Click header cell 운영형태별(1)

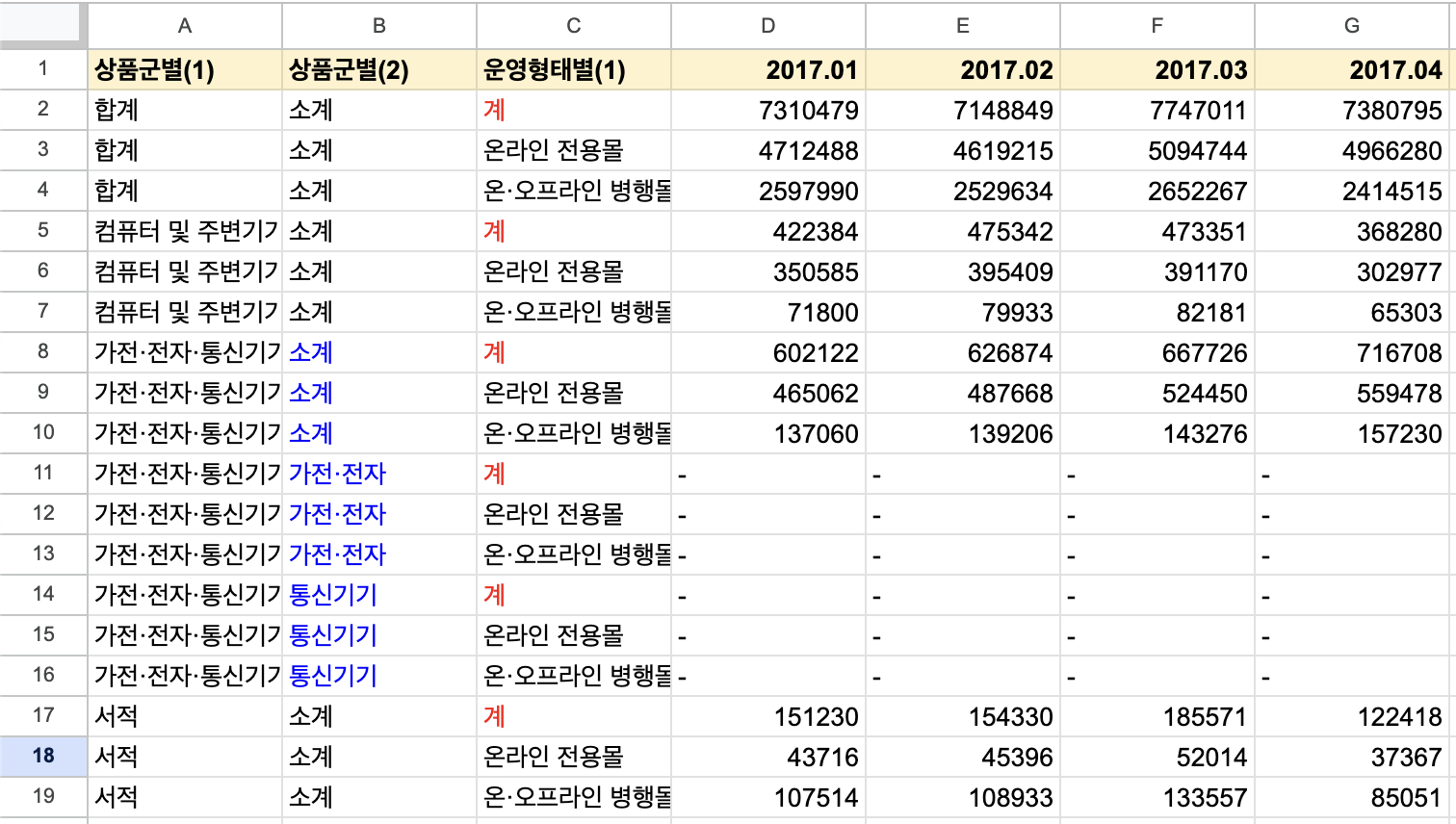[574, 69]
